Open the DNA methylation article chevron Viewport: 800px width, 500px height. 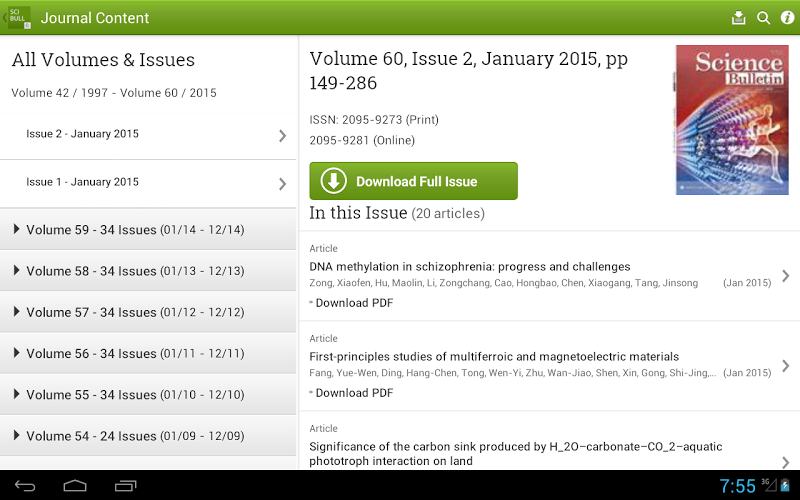[785, 276]
